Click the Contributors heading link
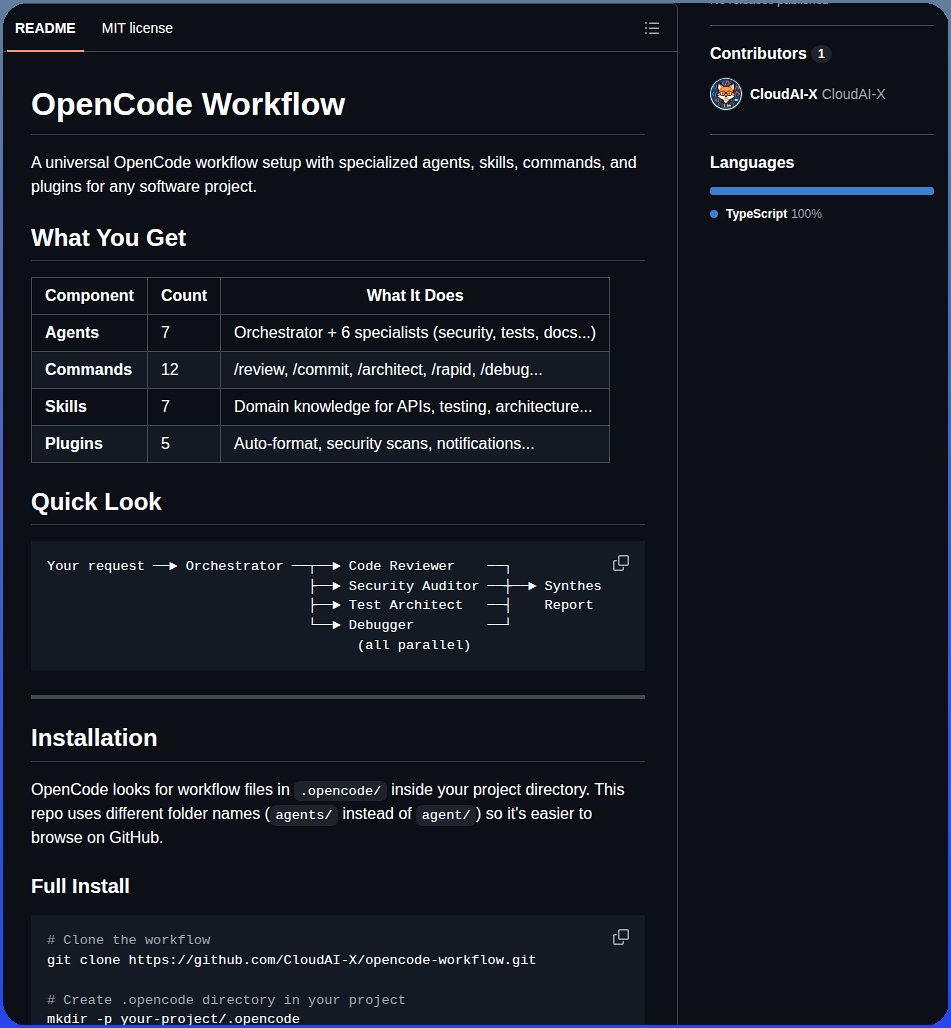951x1028 pixels. [x=758, y=54]
